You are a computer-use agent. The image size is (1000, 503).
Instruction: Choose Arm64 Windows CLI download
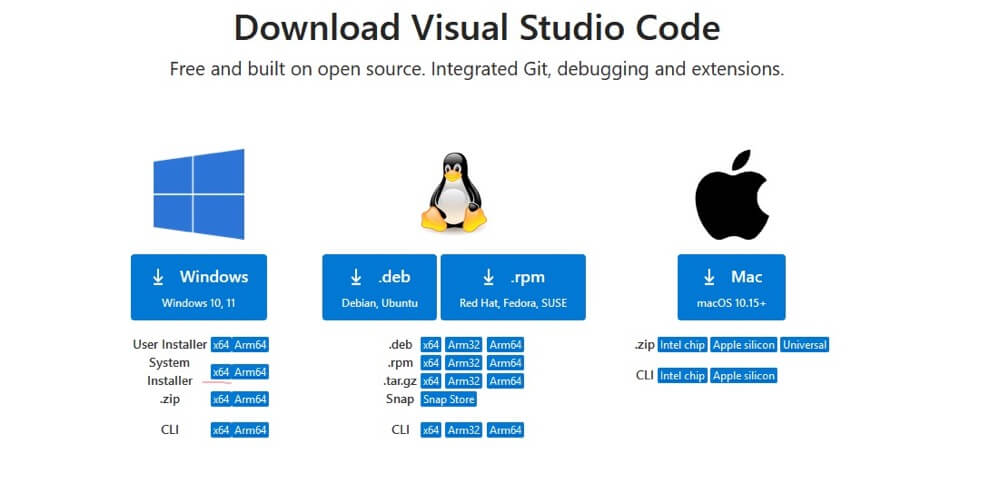pyautogui.click(x=251, y=430)
